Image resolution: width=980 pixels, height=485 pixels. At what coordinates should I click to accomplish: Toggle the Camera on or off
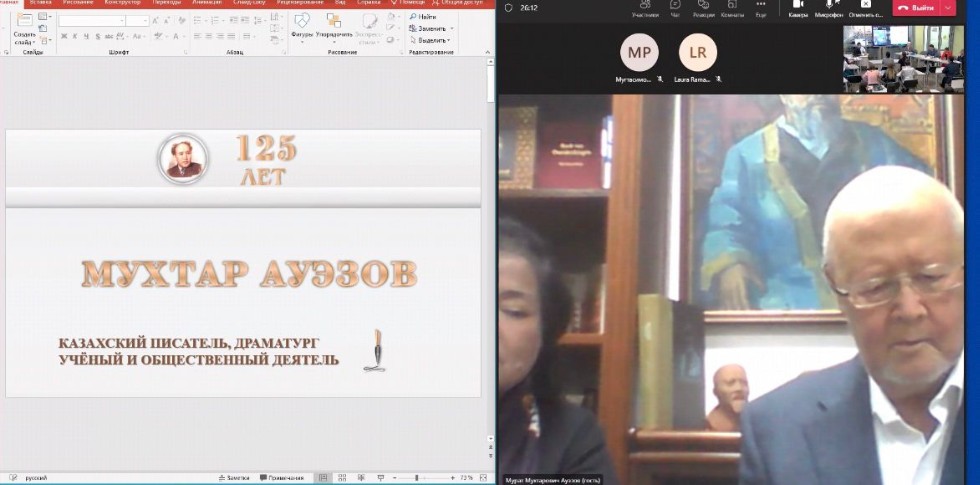(x=798, y=8)
